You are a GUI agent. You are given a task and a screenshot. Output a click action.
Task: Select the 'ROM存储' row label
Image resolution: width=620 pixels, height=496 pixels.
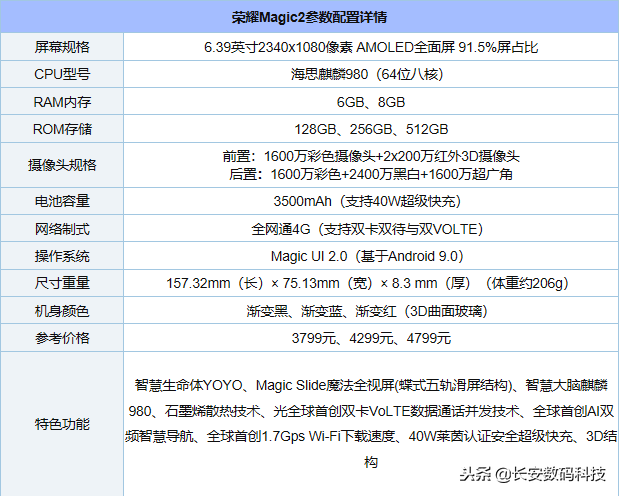pos(62,129)
